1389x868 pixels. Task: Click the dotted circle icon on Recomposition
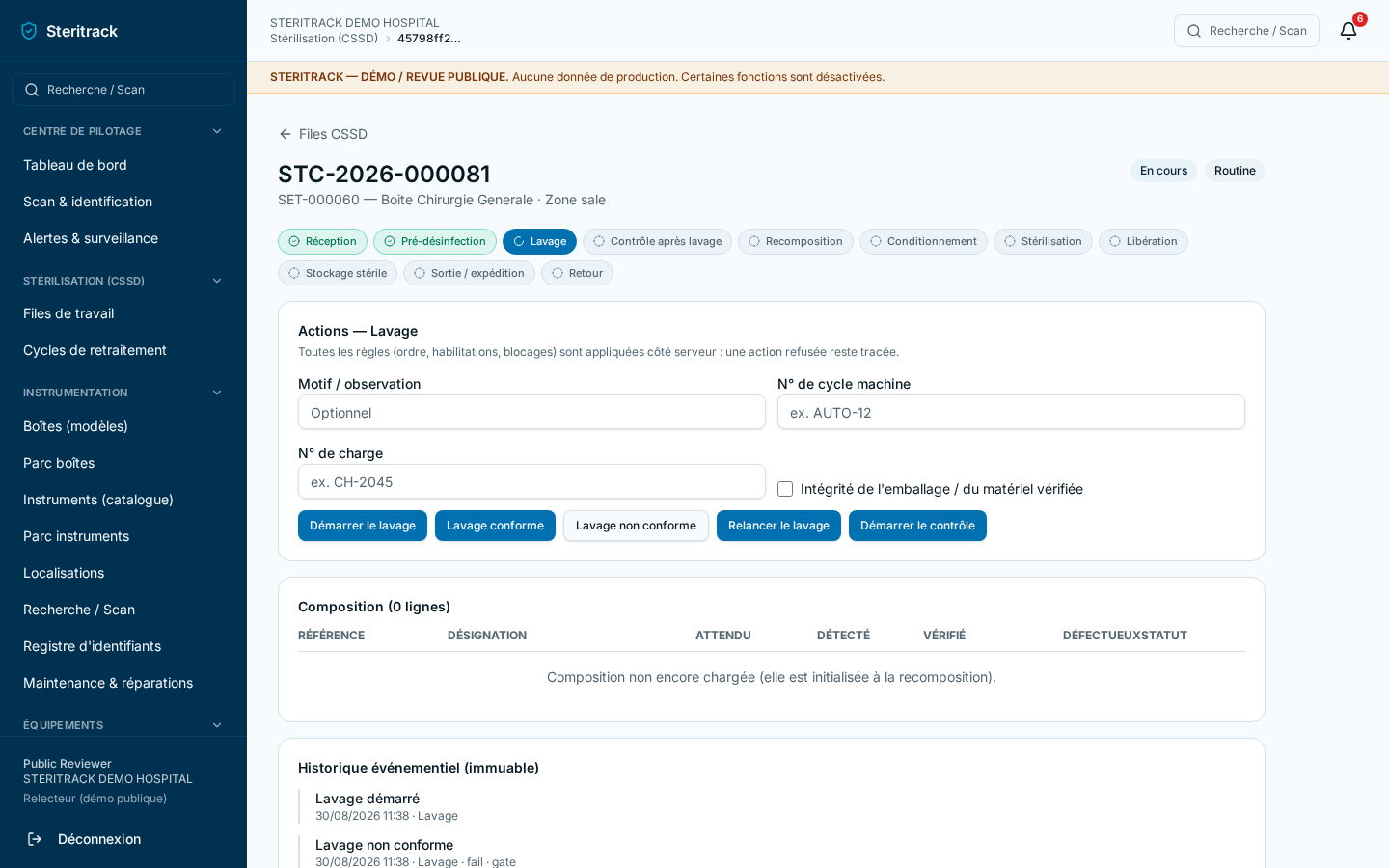pyautogui.click(x=754, y=241)
